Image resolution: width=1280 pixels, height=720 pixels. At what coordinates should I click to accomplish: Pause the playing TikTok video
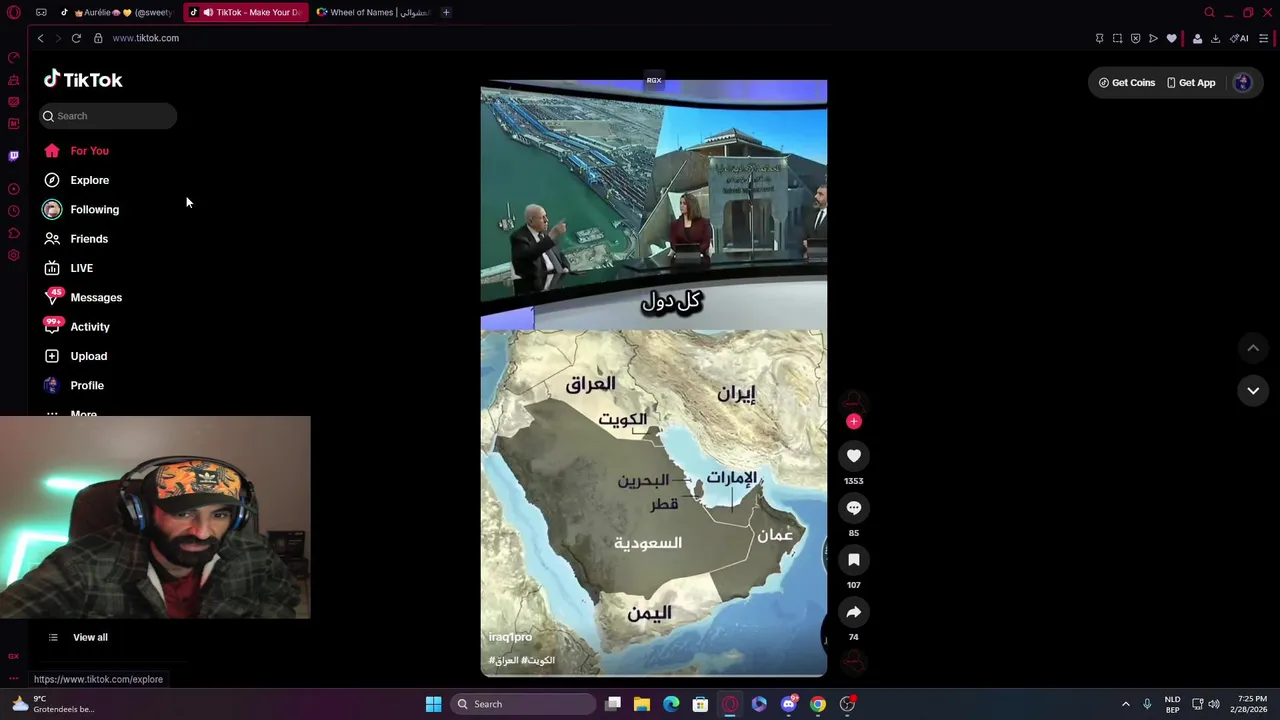tap(654, 378)
